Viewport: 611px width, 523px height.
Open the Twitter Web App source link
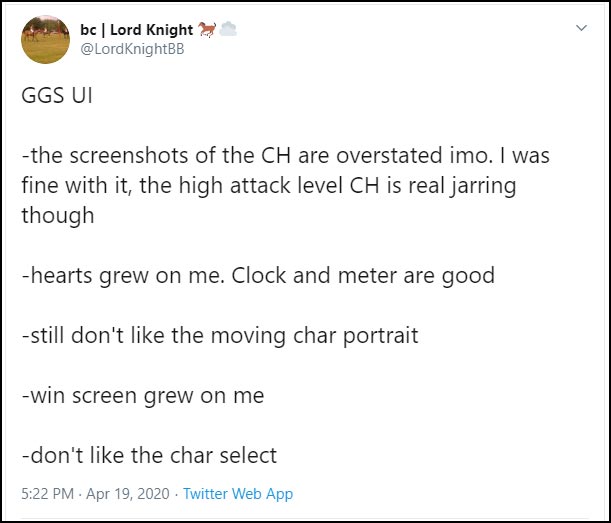(238, 494)
